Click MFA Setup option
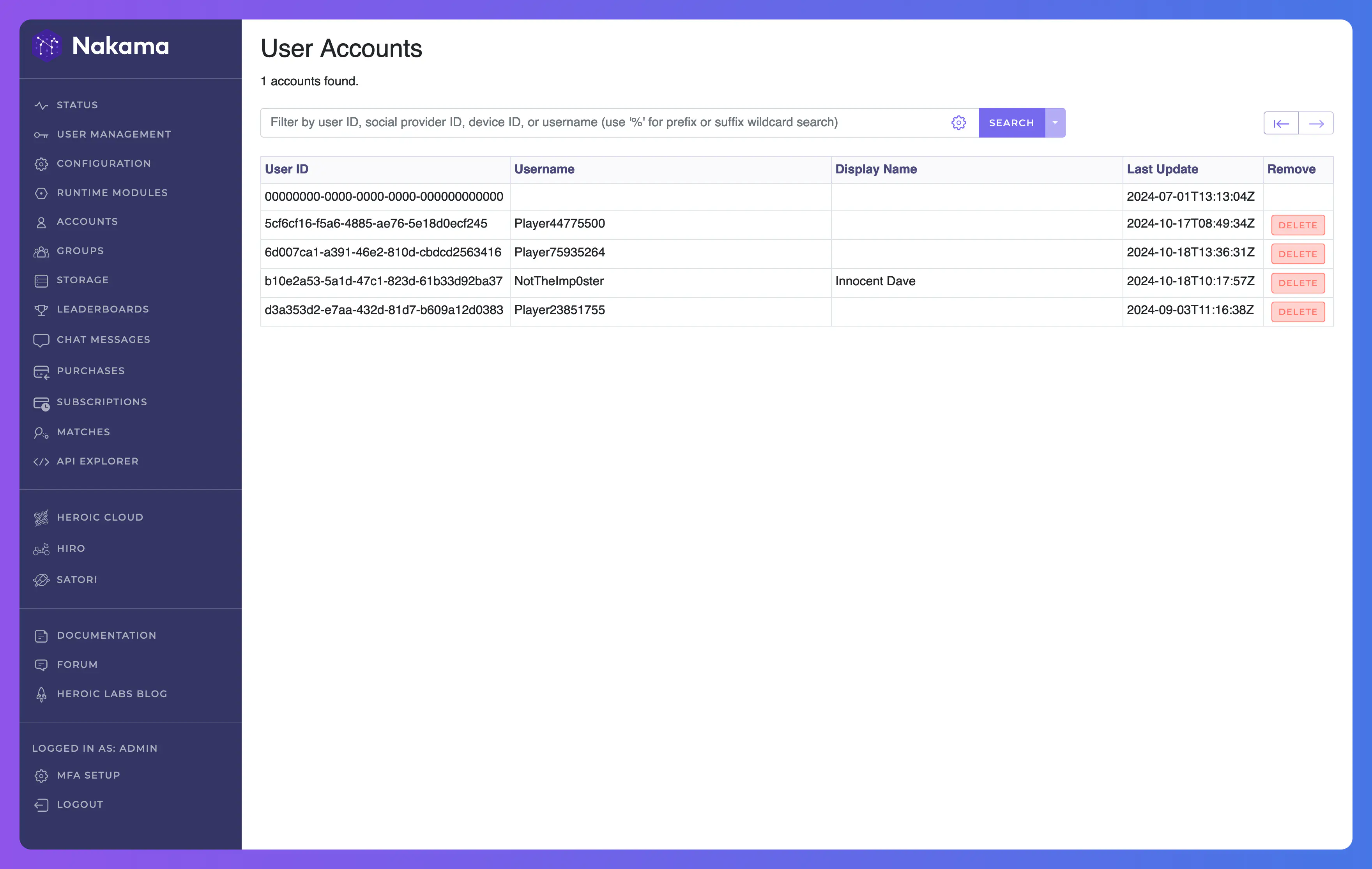Screen dimensions: 1372x869 coord(88,775)
